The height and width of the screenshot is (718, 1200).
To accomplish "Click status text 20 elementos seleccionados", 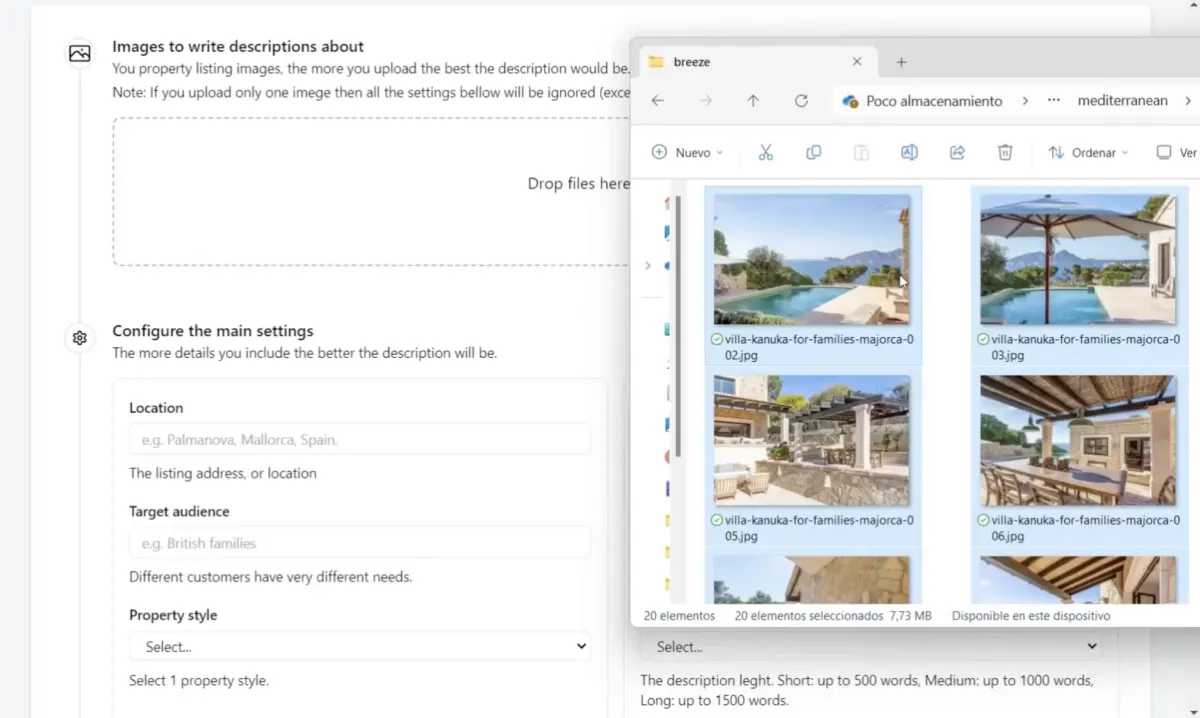I will 808,616.
